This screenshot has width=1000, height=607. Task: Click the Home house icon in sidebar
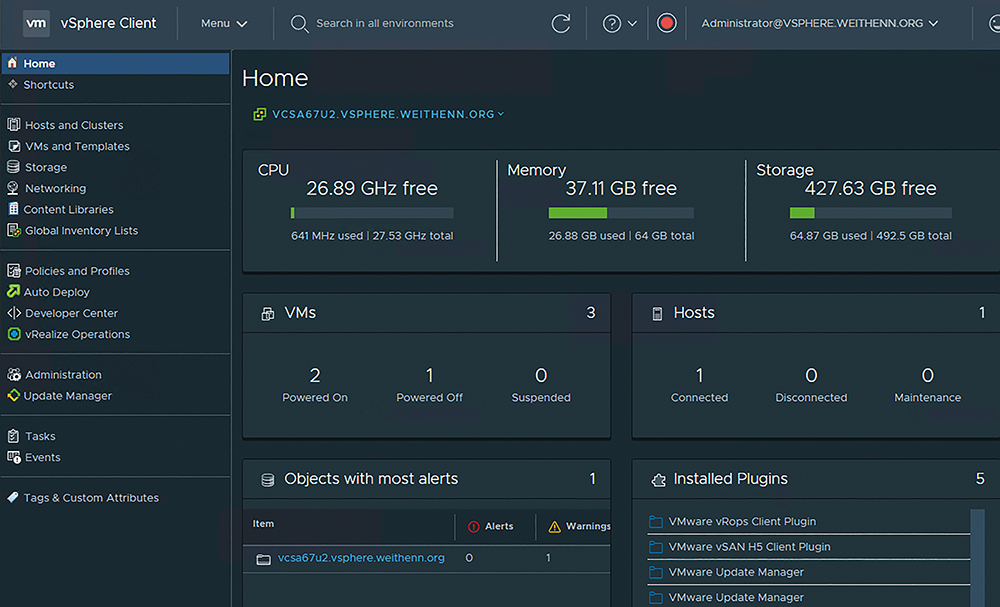12,62
